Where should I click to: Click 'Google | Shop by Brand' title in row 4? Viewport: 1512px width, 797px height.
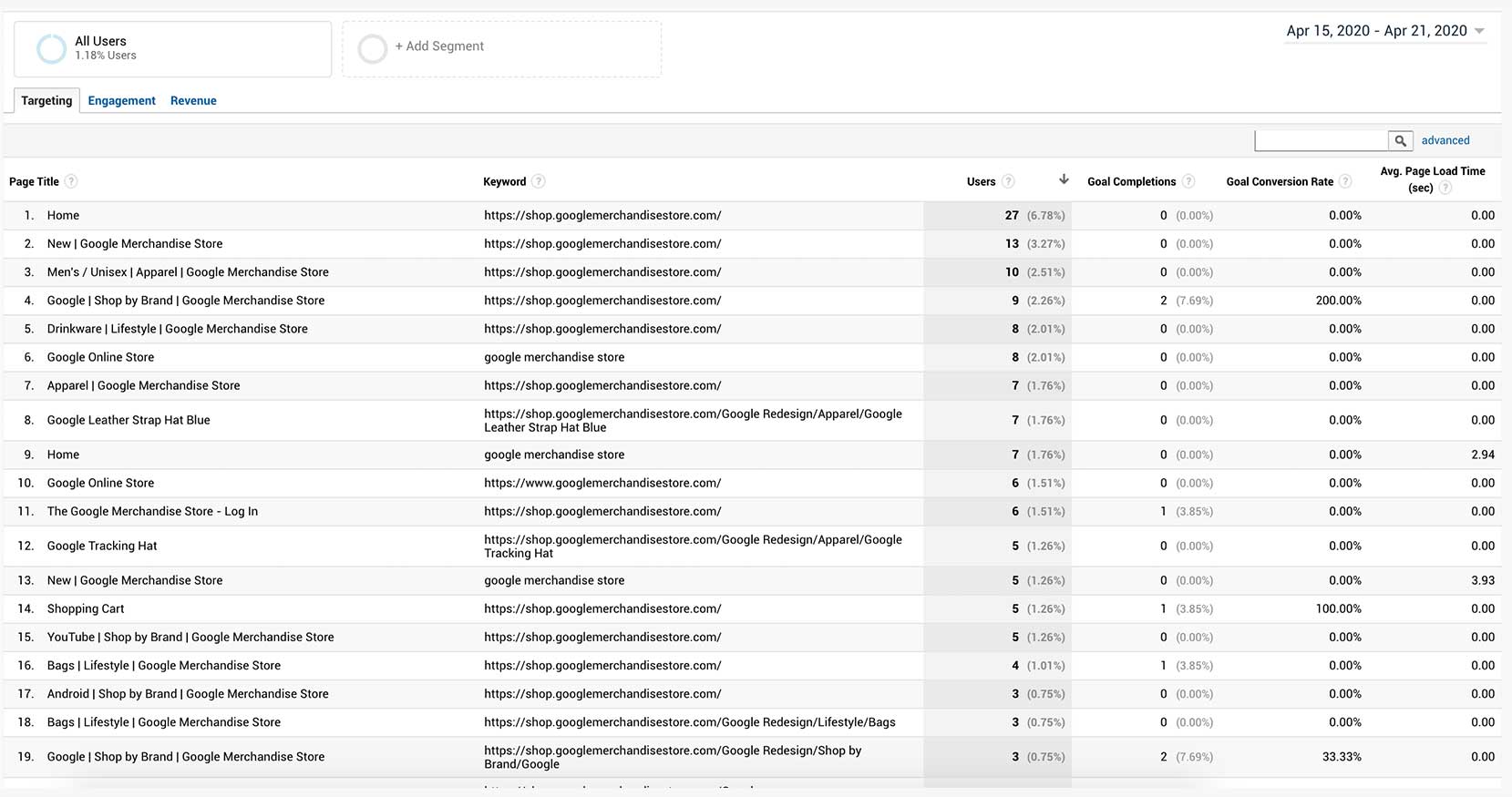(x=186, y=300)
